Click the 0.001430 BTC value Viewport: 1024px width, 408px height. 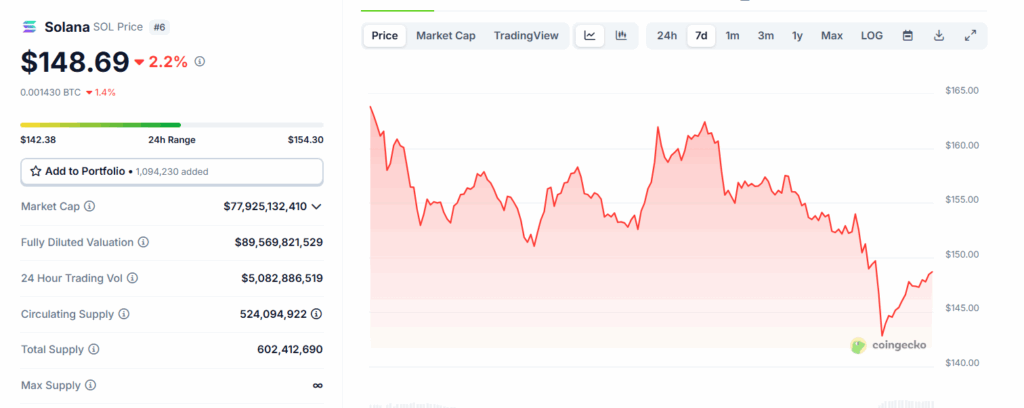pos(50,93)
